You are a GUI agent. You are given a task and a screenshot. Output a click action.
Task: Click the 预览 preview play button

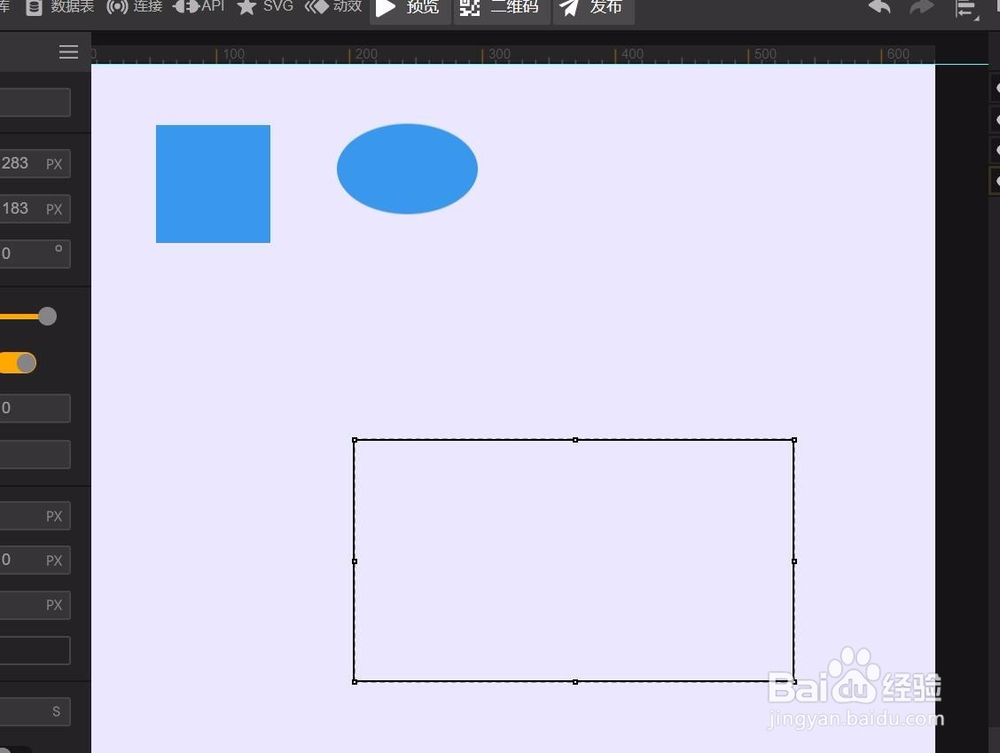coord(409,8)
